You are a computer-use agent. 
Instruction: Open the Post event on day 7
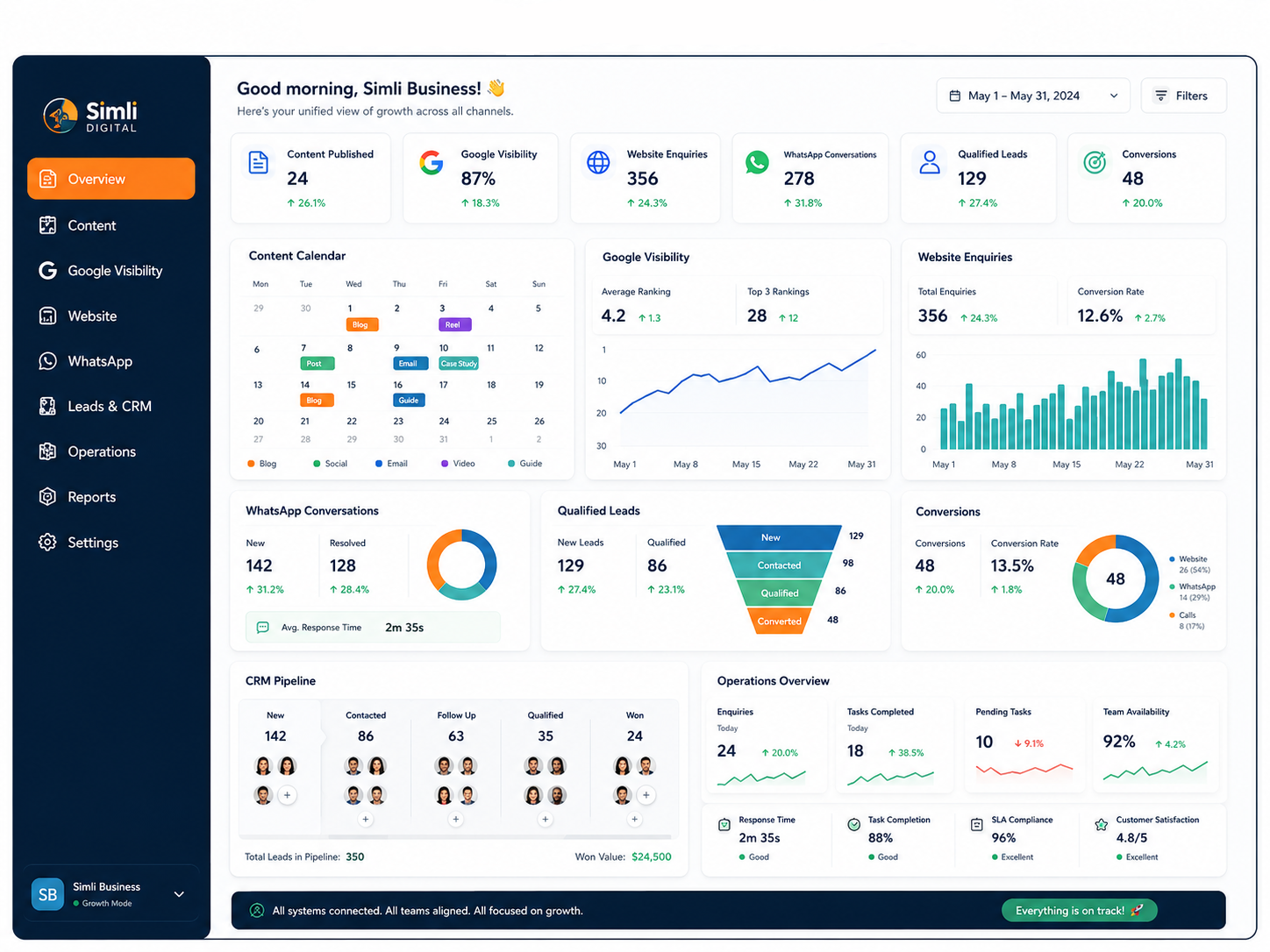(x=317, y=363)
